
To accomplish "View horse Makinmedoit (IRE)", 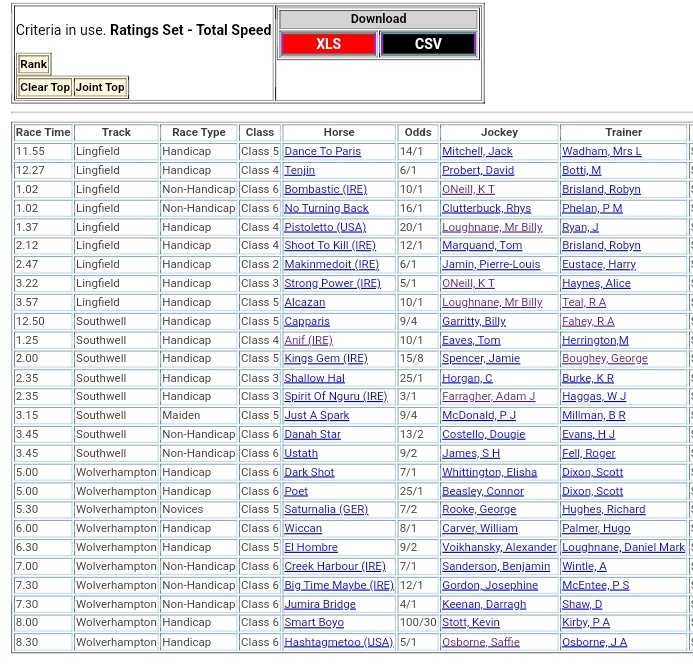I will tap(330, 265).
